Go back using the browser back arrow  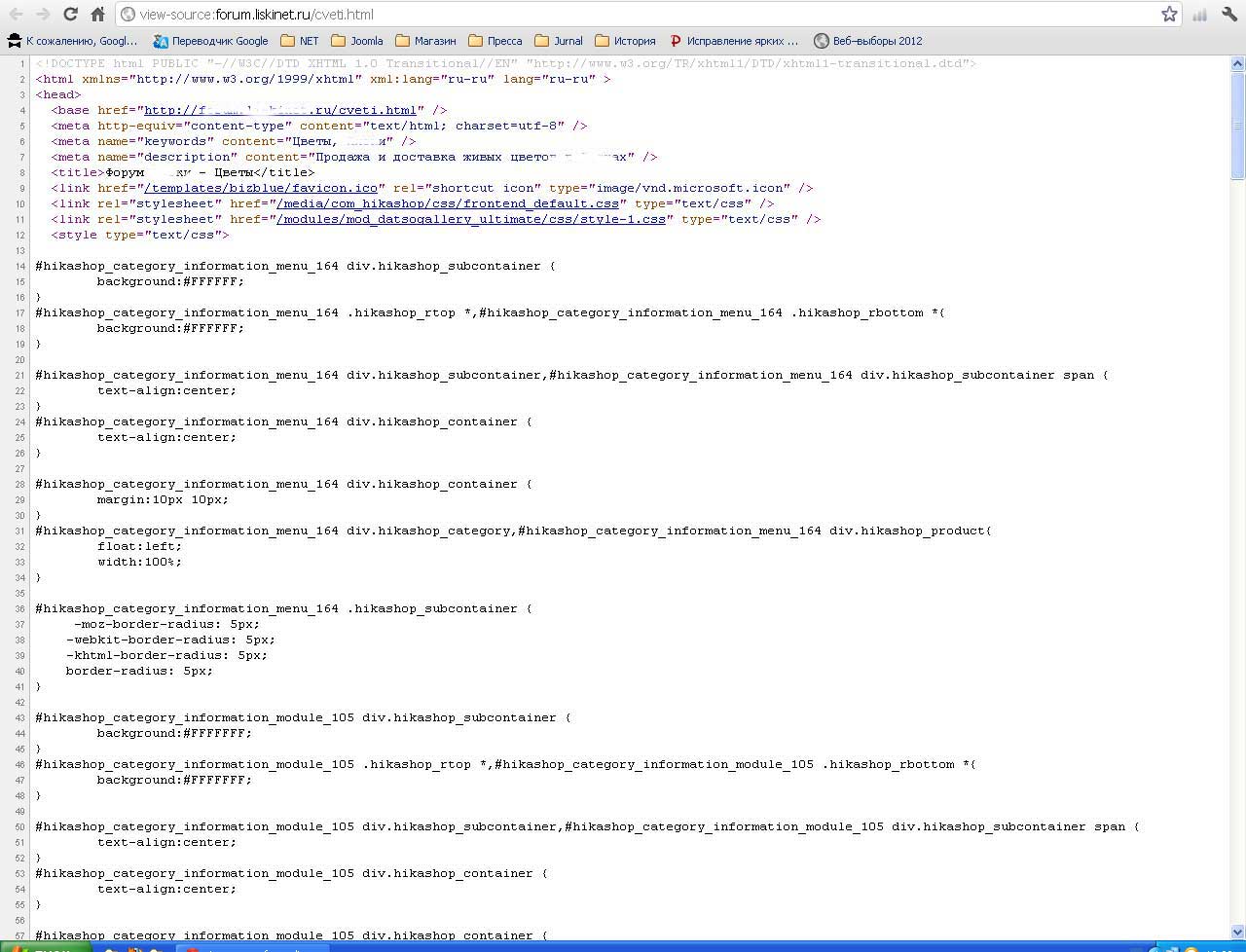tap(17, 15)
